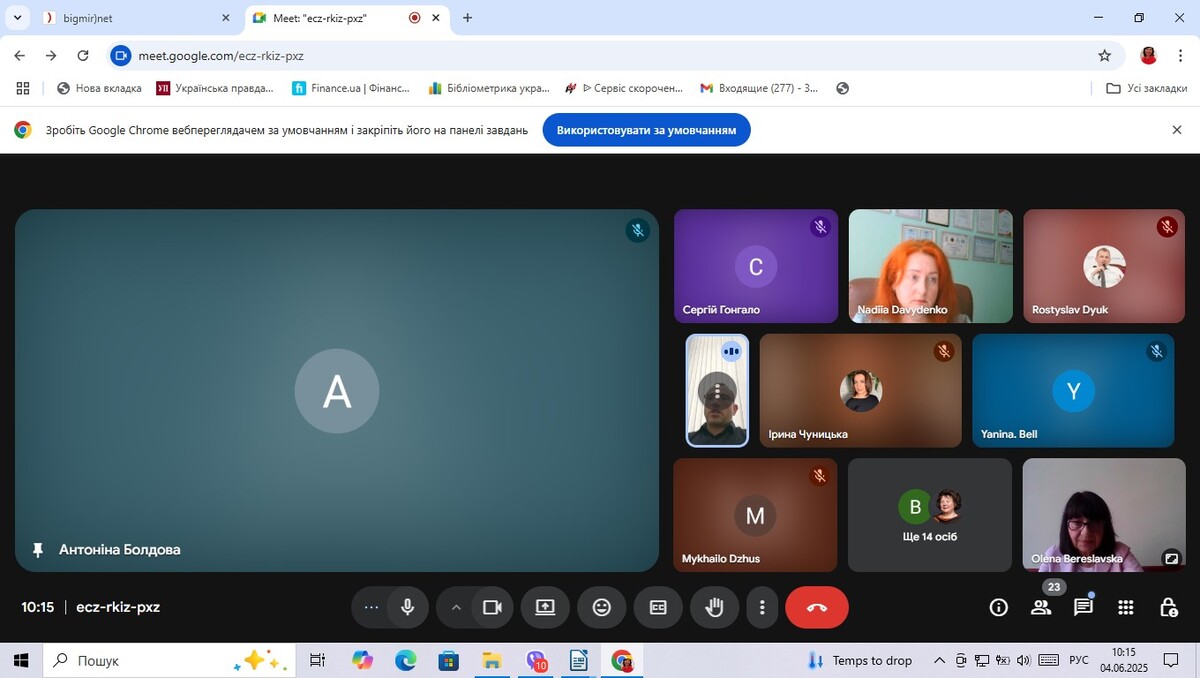The height and width of the screenshot is (678, 1200).
Task: Show hidden system tray icons chevron
Action: [x=939, y=660]
